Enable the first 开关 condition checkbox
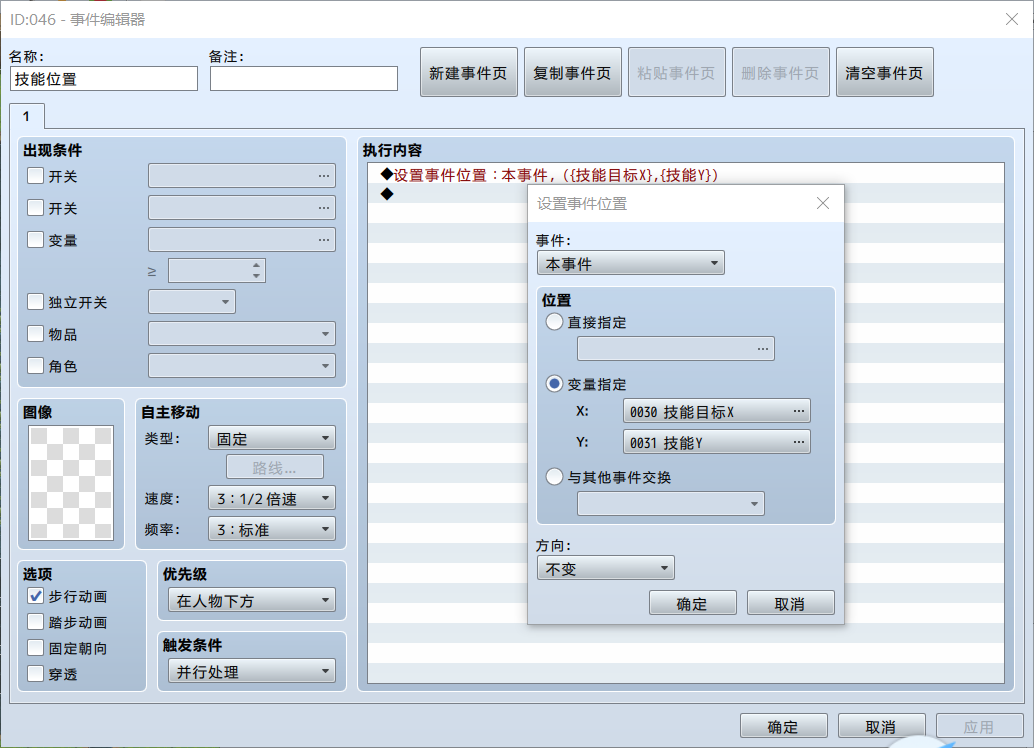This screenshot has height=748, width=1034. [36, 175]
